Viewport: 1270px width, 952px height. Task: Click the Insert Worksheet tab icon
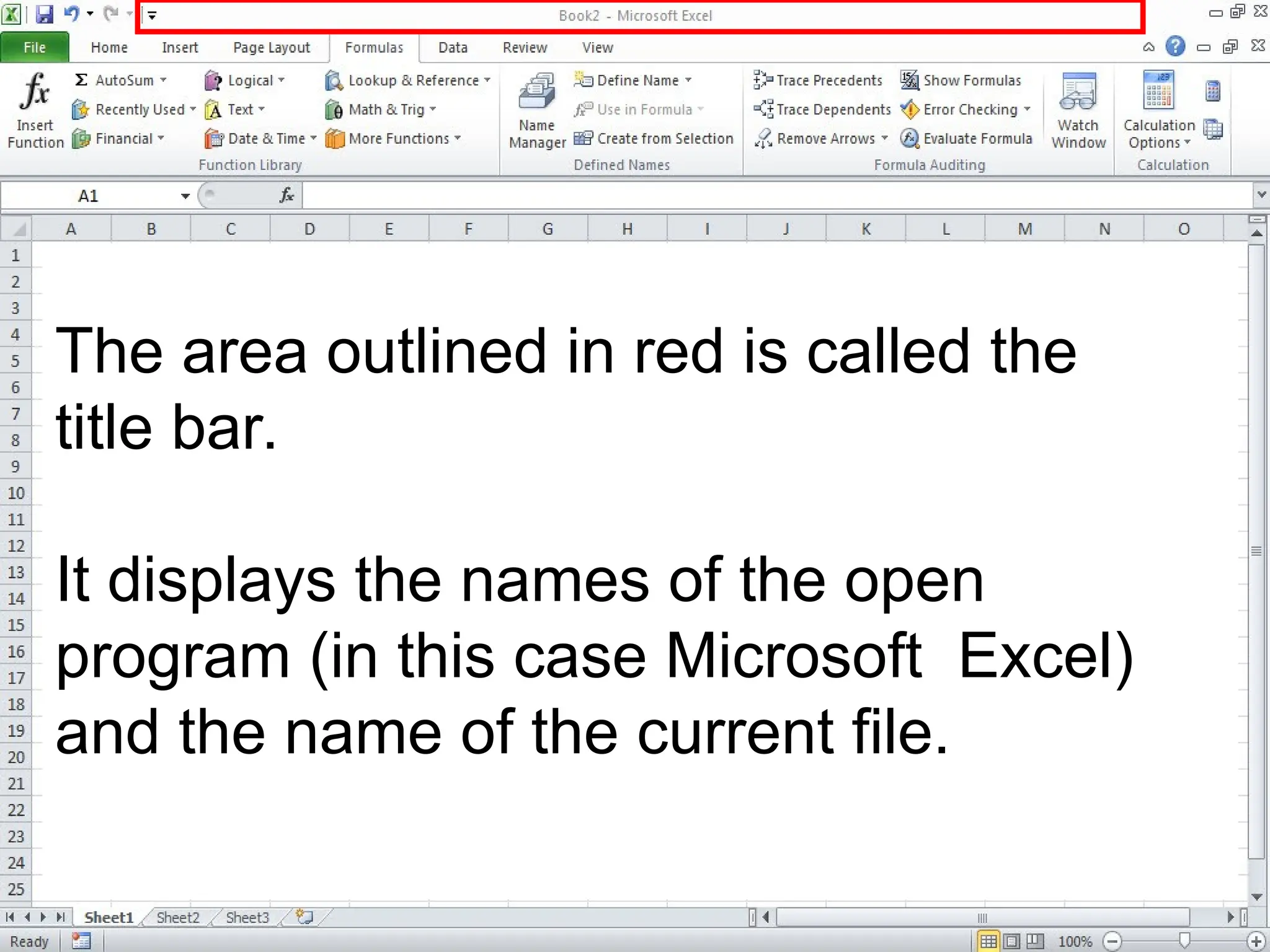click(304, 917)
